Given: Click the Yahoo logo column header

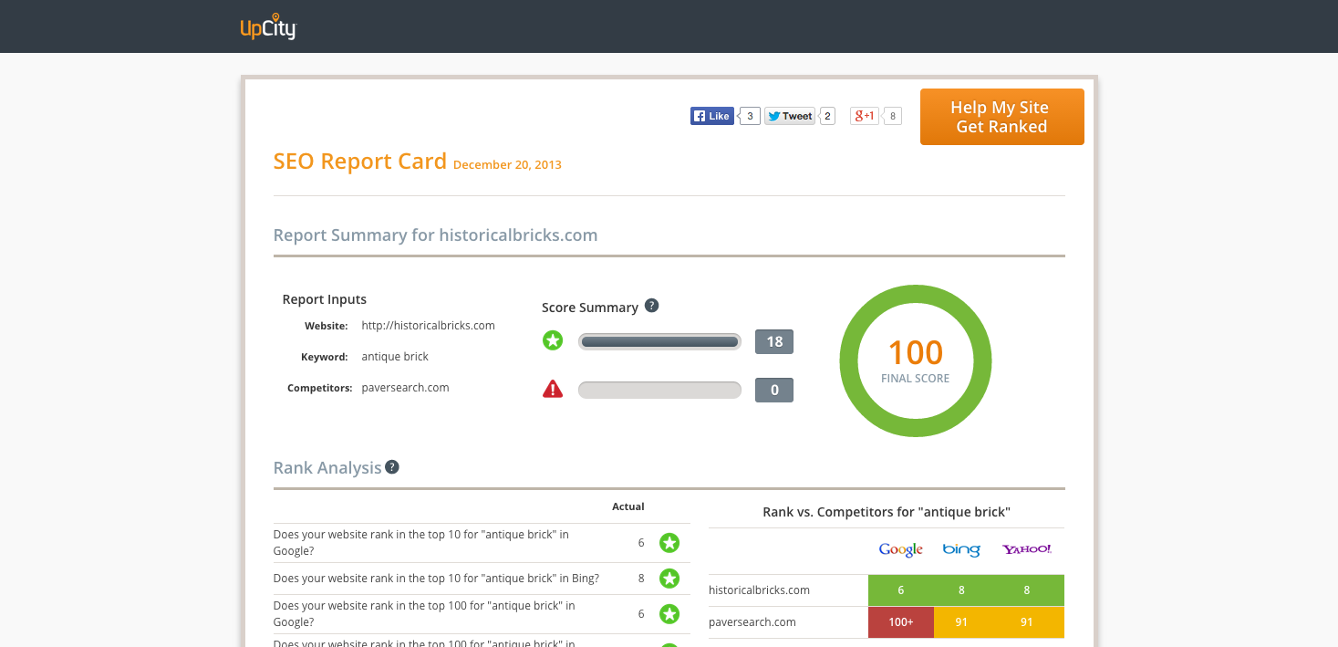Looking at the screenshot, I should coord(1027,549).
